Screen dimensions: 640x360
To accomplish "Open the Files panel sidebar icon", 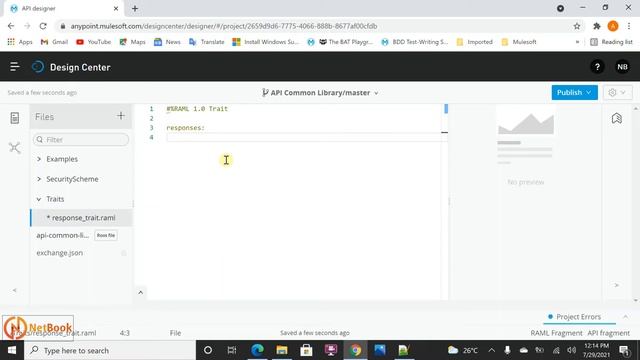I will 15,118.
